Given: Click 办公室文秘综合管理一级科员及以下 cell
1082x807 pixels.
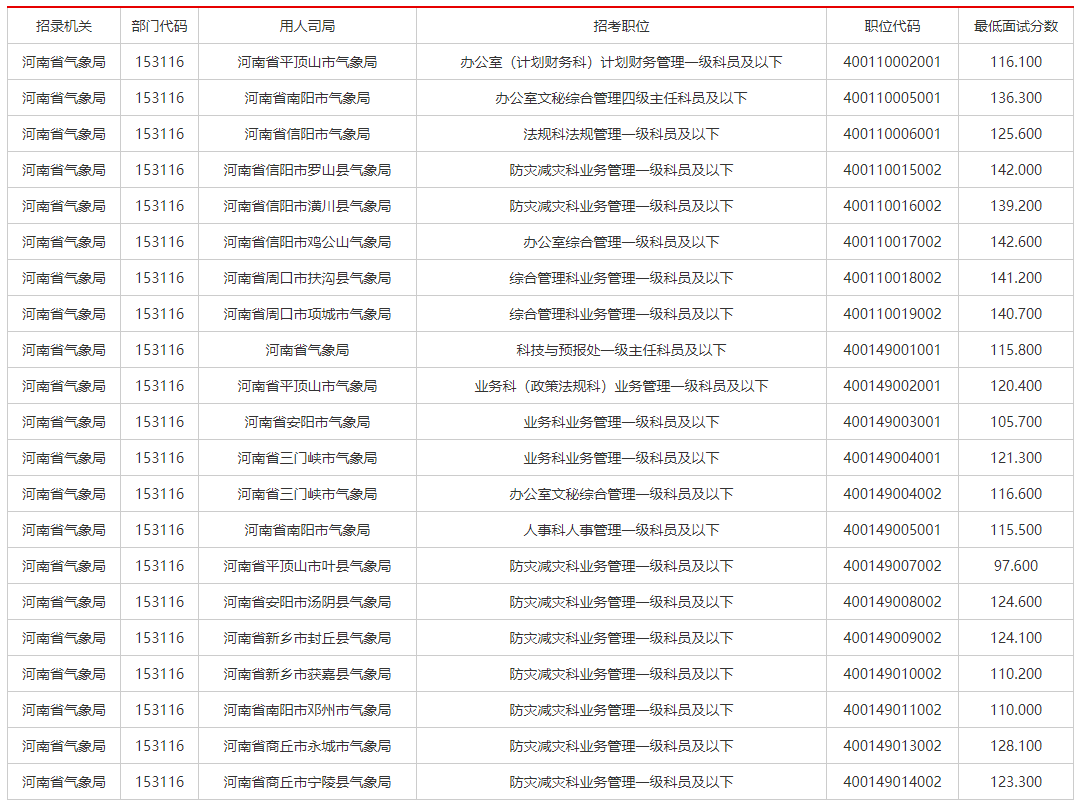Looking at the screenshot, I should (x=621, y=494).
